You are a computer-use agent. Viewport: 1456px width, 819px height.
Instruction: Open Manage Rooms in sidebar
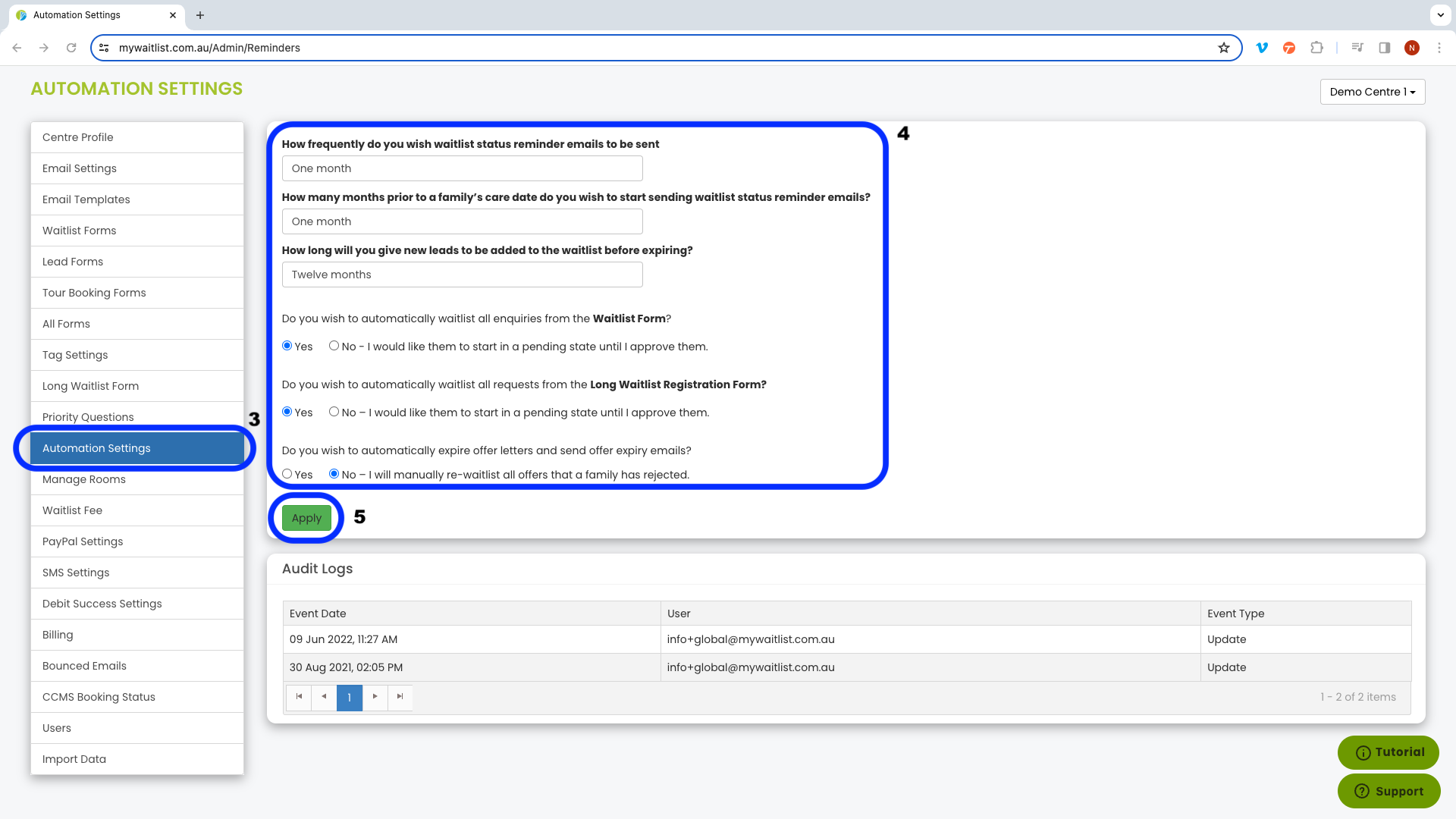[137, 479]
